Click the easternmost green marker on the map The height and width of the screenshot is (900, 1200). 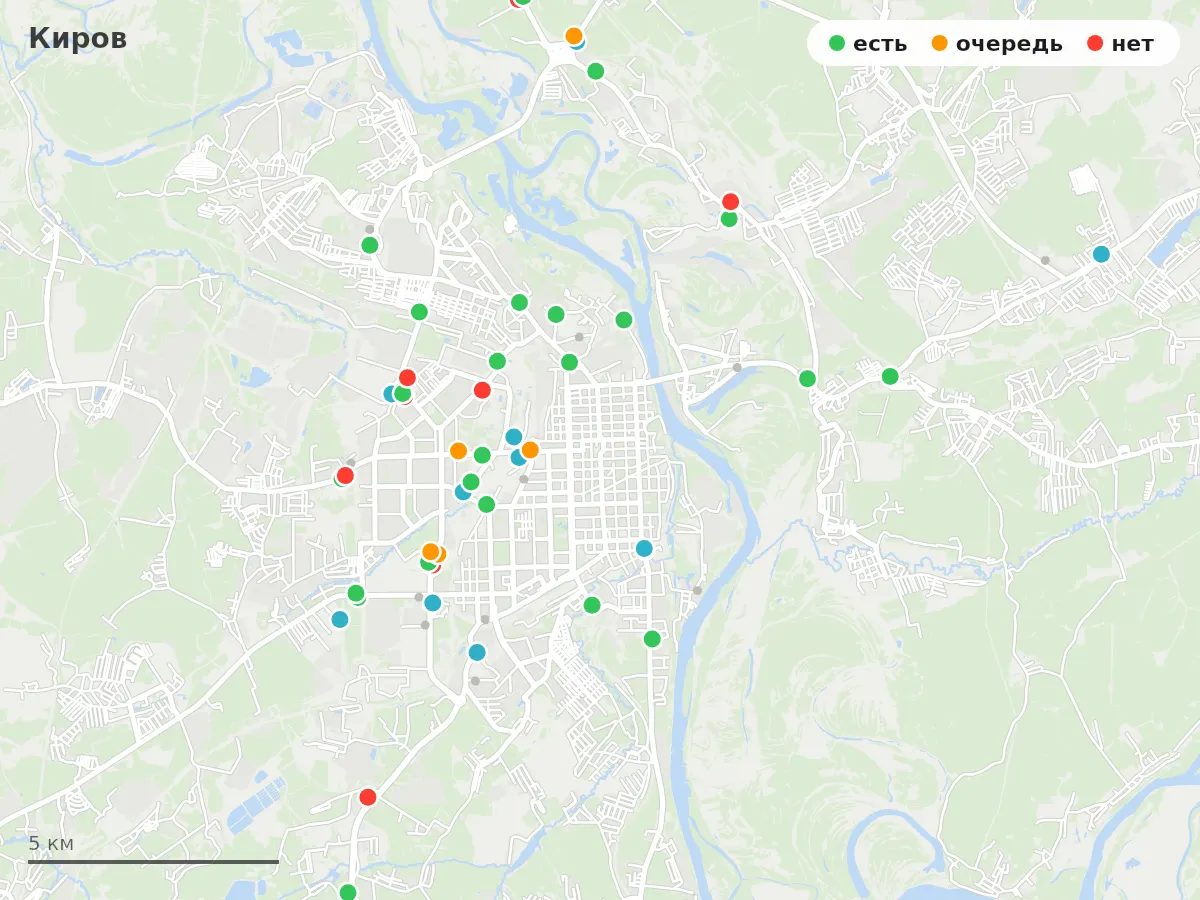(x=890, y=376)
